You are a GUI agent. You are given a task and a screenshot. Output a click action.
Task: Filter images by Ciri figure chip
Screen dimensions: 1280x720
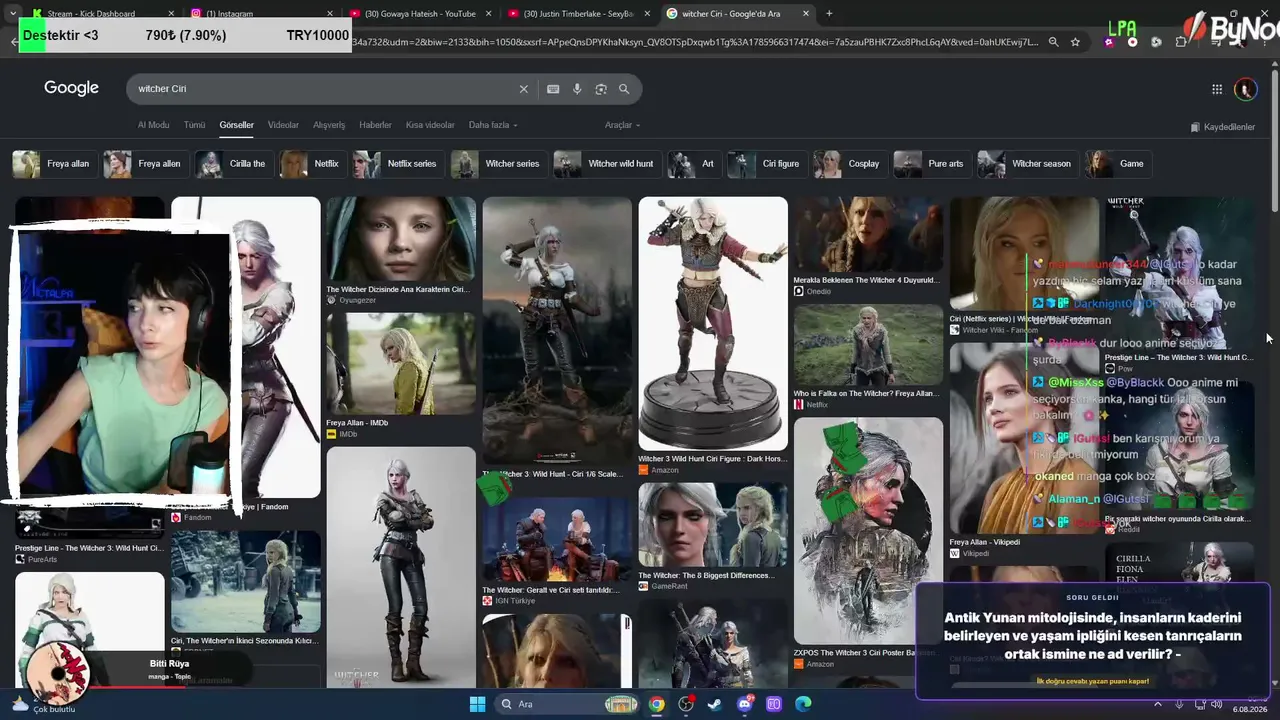pos(767,164)
